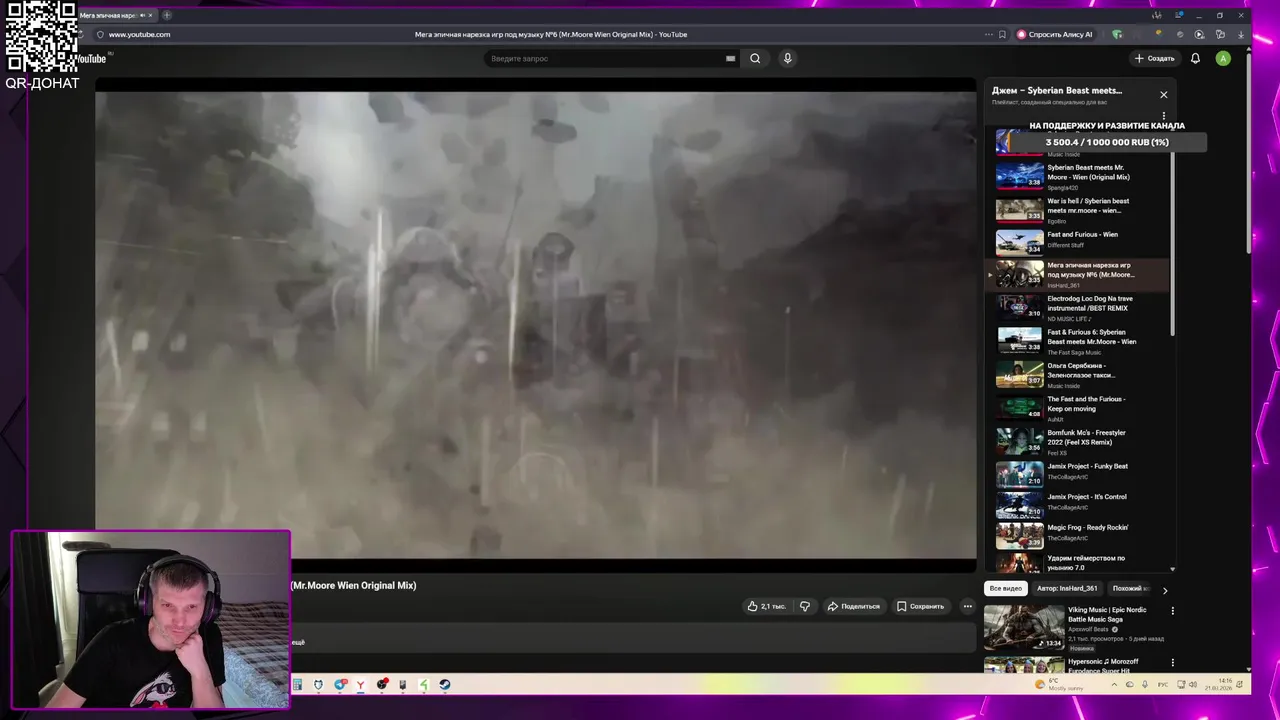Focus the YouTube search input field

(x=605, y=58)
